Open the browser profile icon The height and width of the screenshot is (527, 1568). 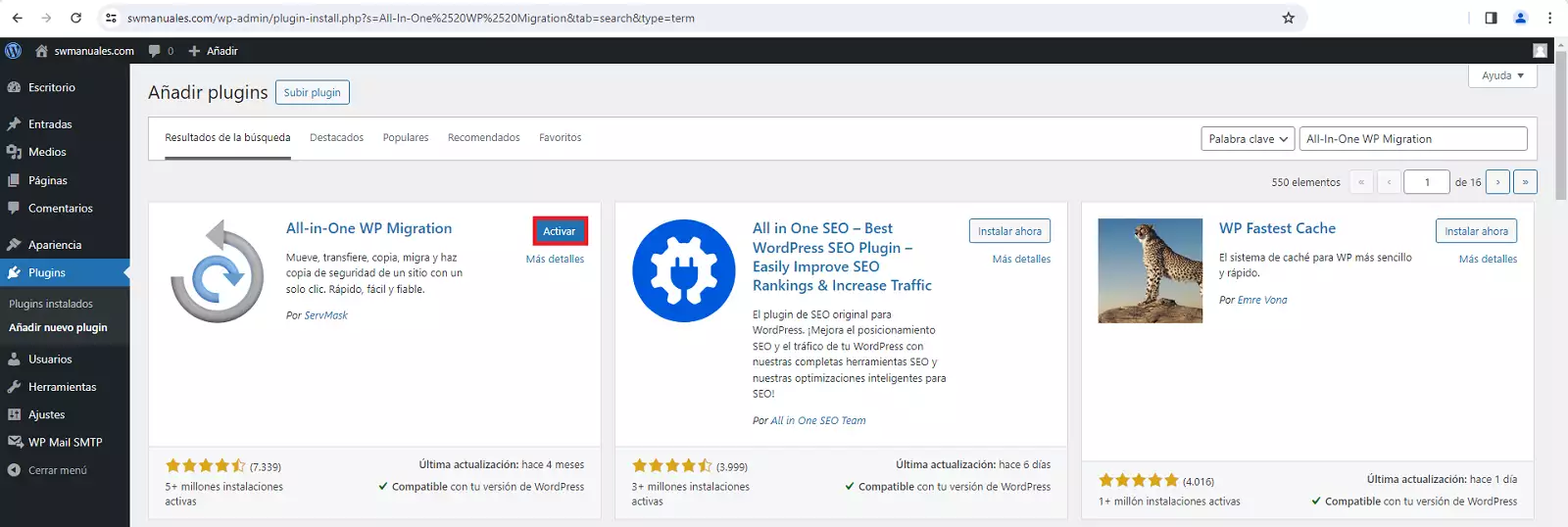(1520, 18)
